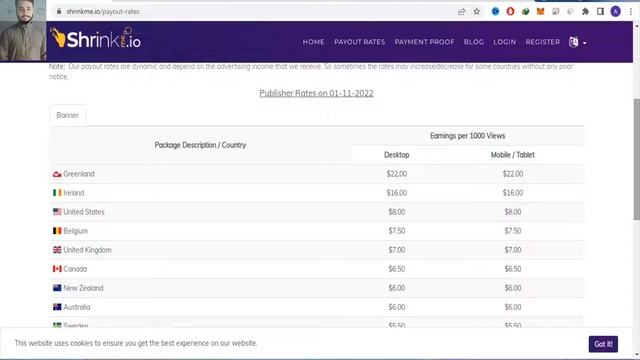Open PAYMENT PROOF page
Screen dimensions: 640x360
[424, 42]
